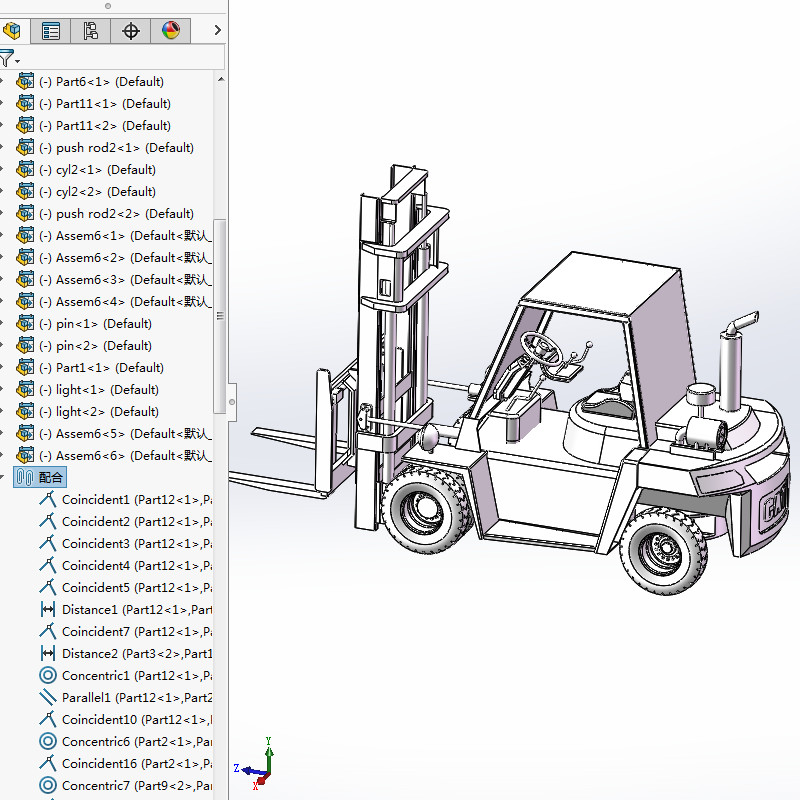
Task: Click the filter search input field
Action: point(122,57)
